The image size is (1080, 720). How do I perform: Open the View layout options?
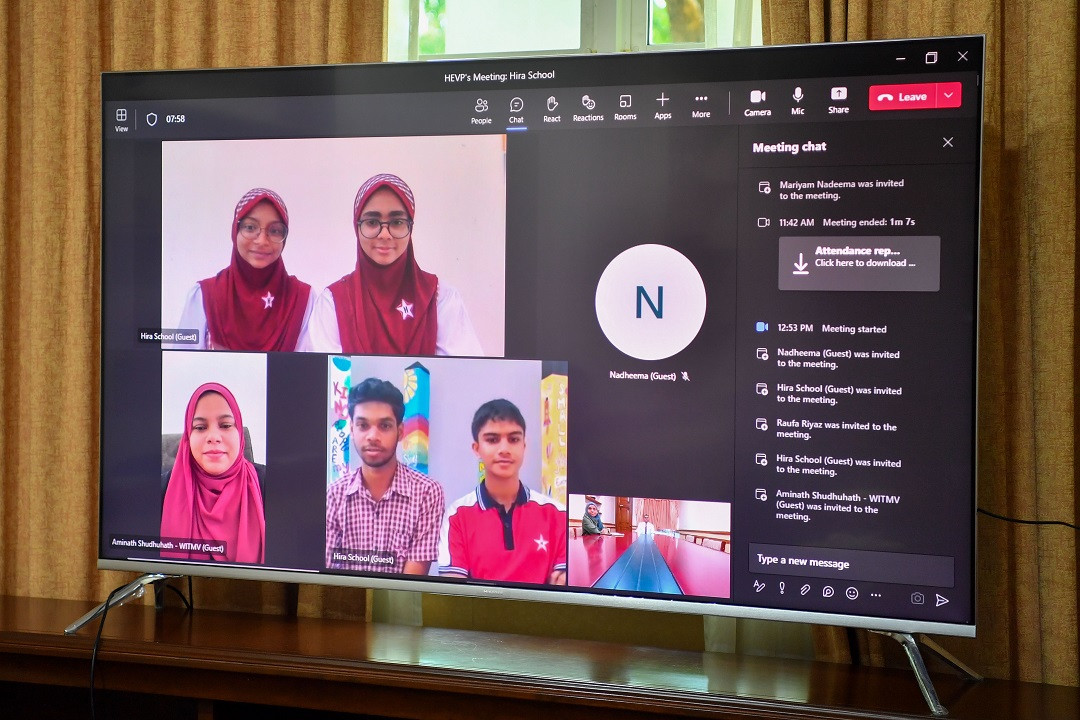tap(121, 119)
